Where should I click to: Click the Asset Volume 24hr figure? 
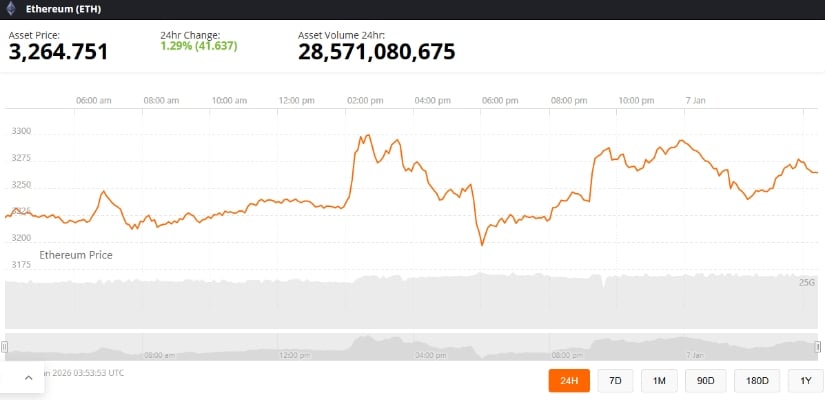click(376, 52)
